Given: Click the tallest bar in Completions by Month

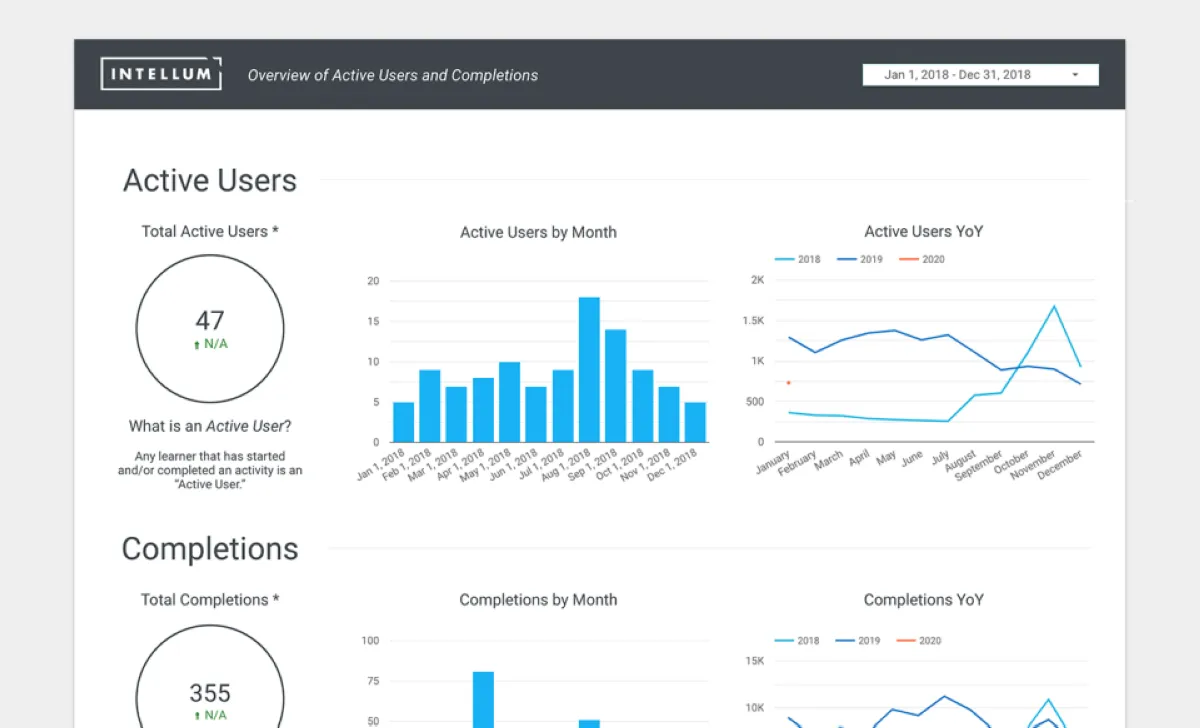Looking at the screenshot, I should tap(483, 699).
